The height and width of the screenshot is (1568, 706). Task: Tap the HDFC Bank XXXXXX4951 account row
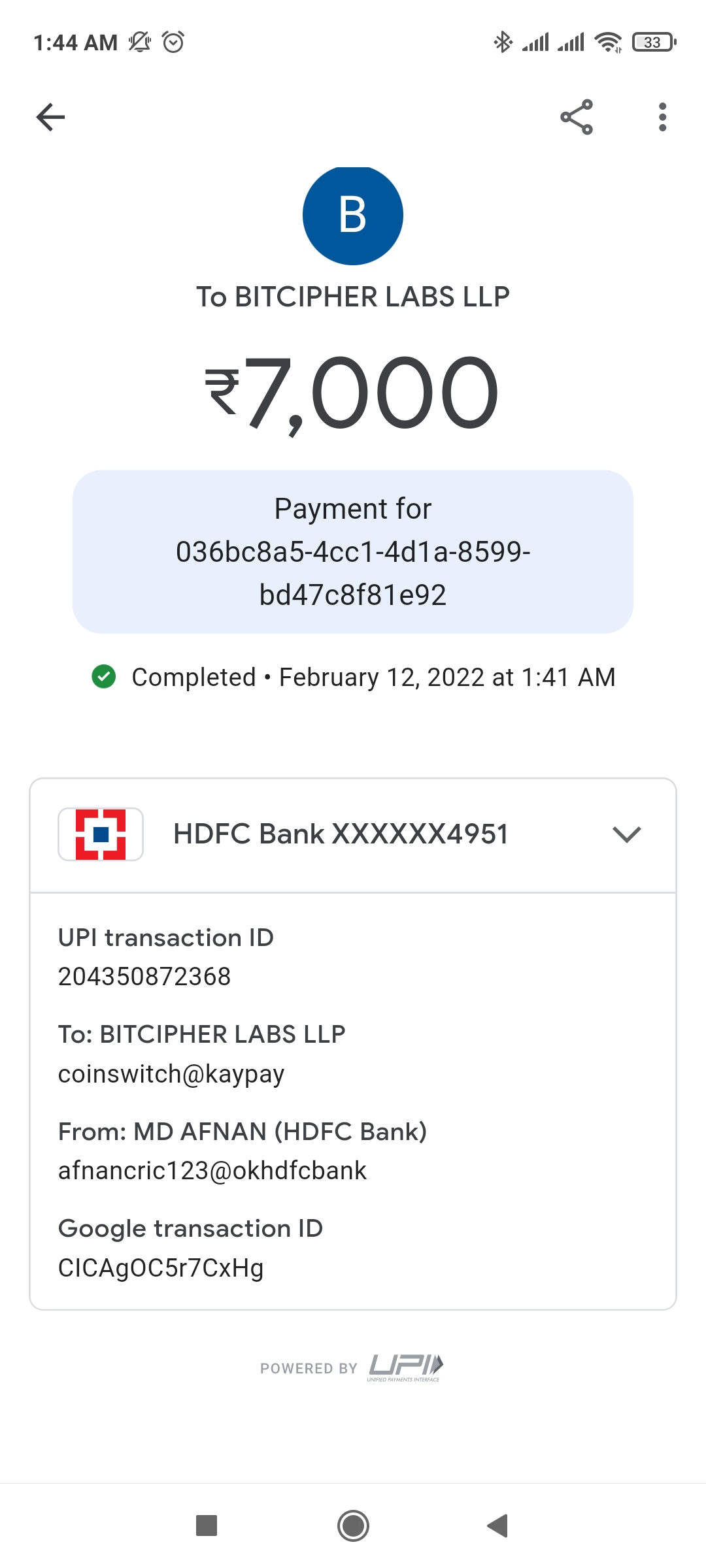(341, 834)
